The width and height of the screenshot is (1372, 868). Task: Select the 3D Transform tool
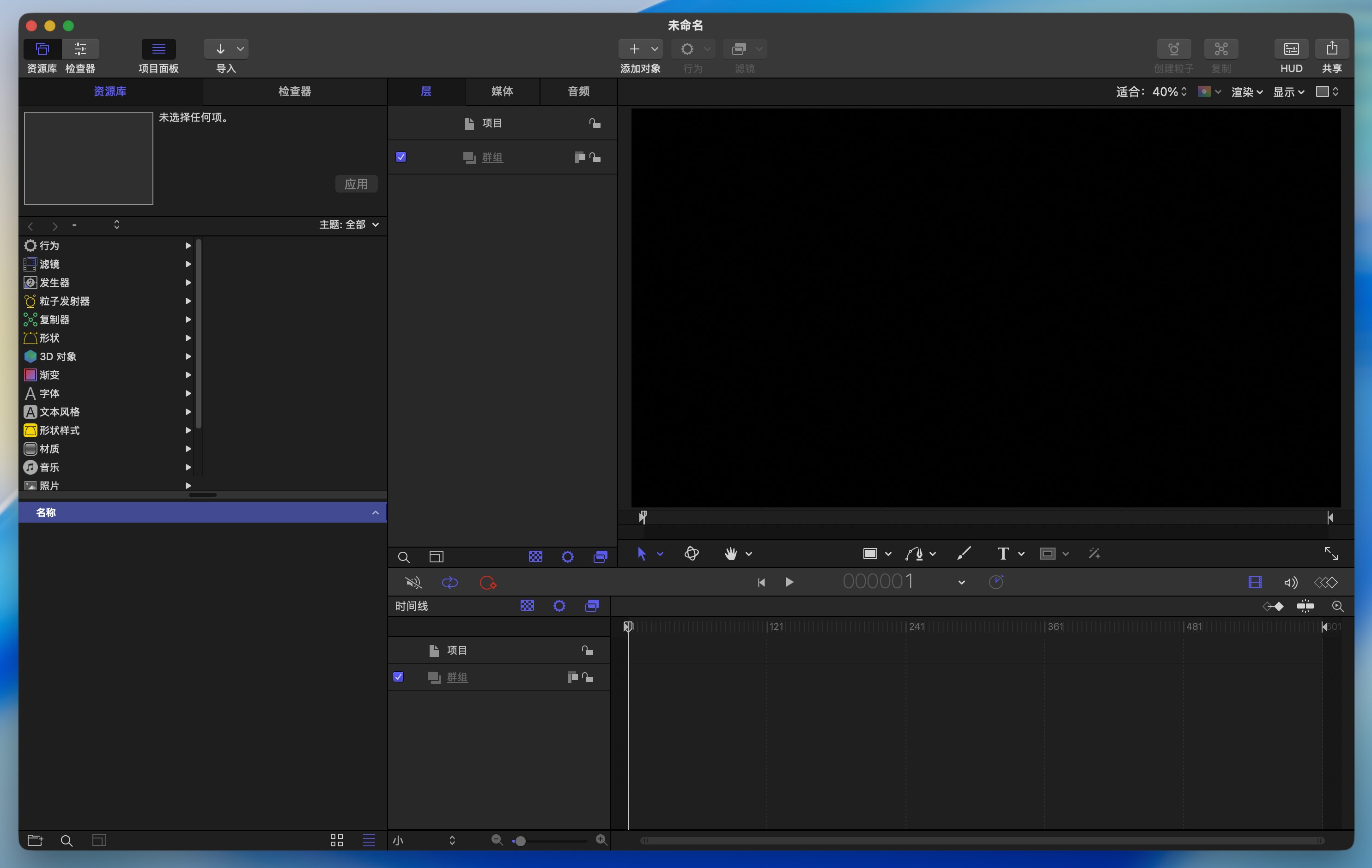pyautogui.click(x=691, y=554)
